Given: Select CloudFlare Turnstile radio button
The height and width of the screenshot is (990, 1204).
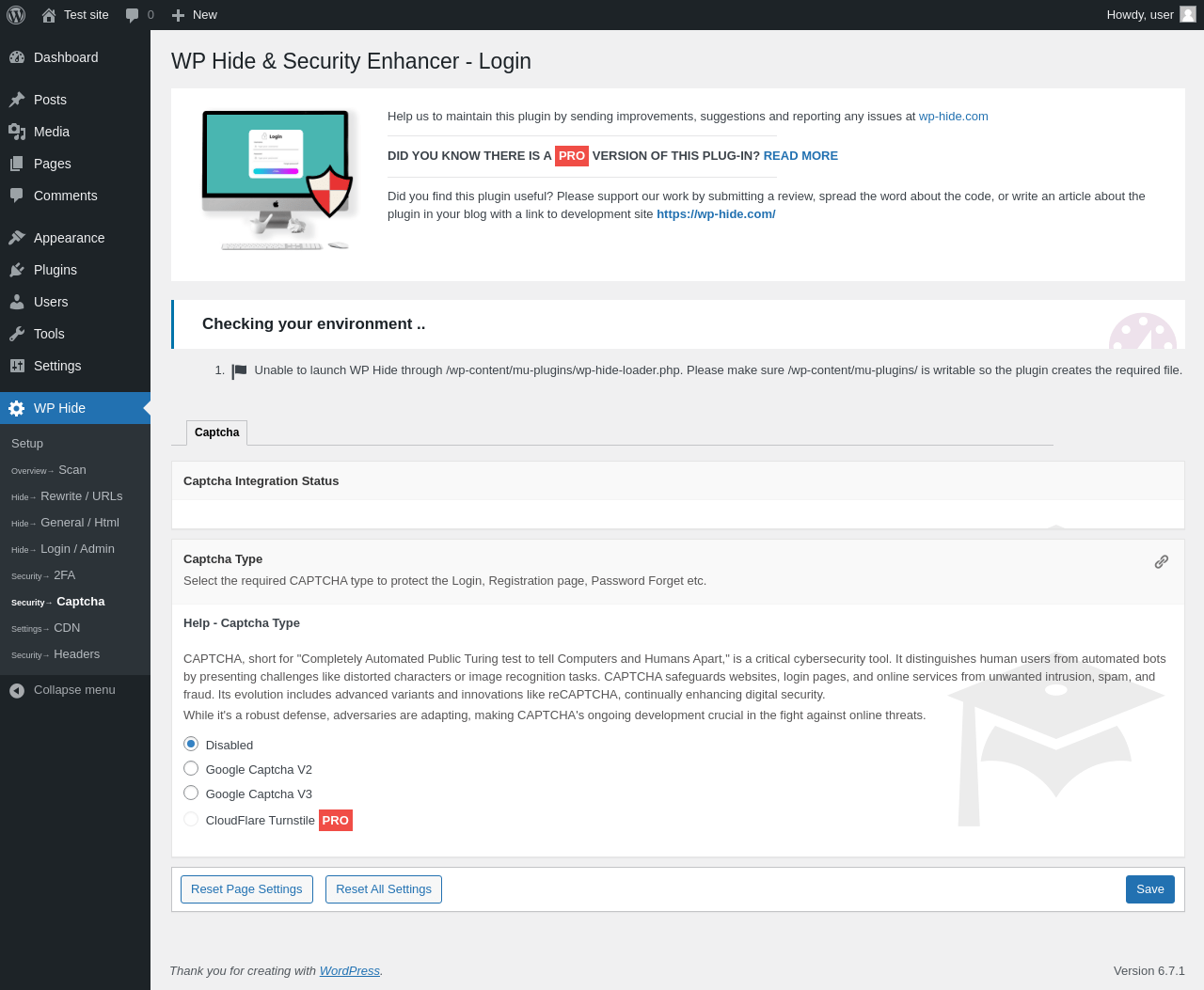Looking at the screenshot, I should tap(191, 819).
